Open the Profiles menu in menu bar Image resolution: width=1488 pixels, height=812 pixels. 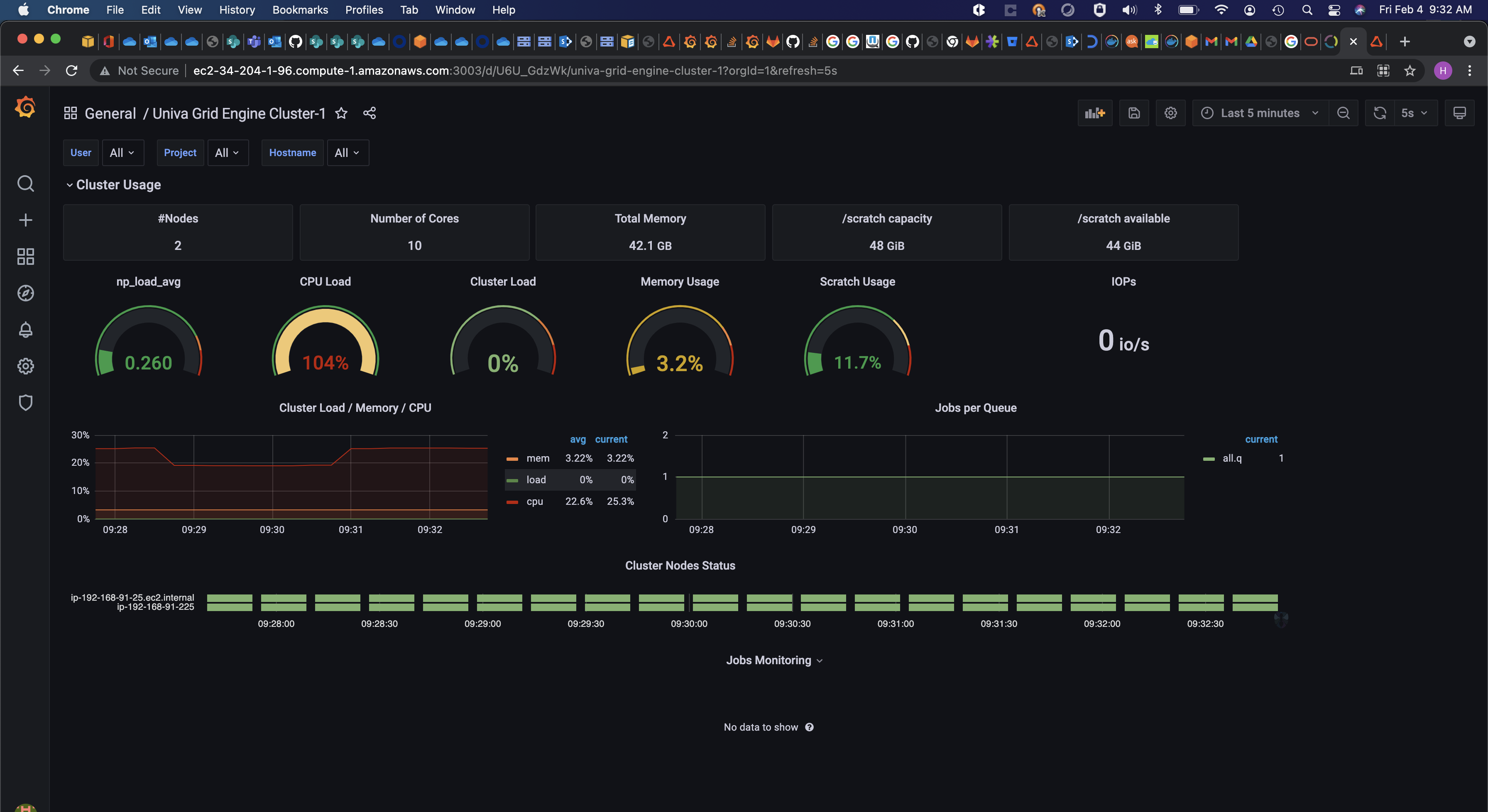click(x=364, y=10)
